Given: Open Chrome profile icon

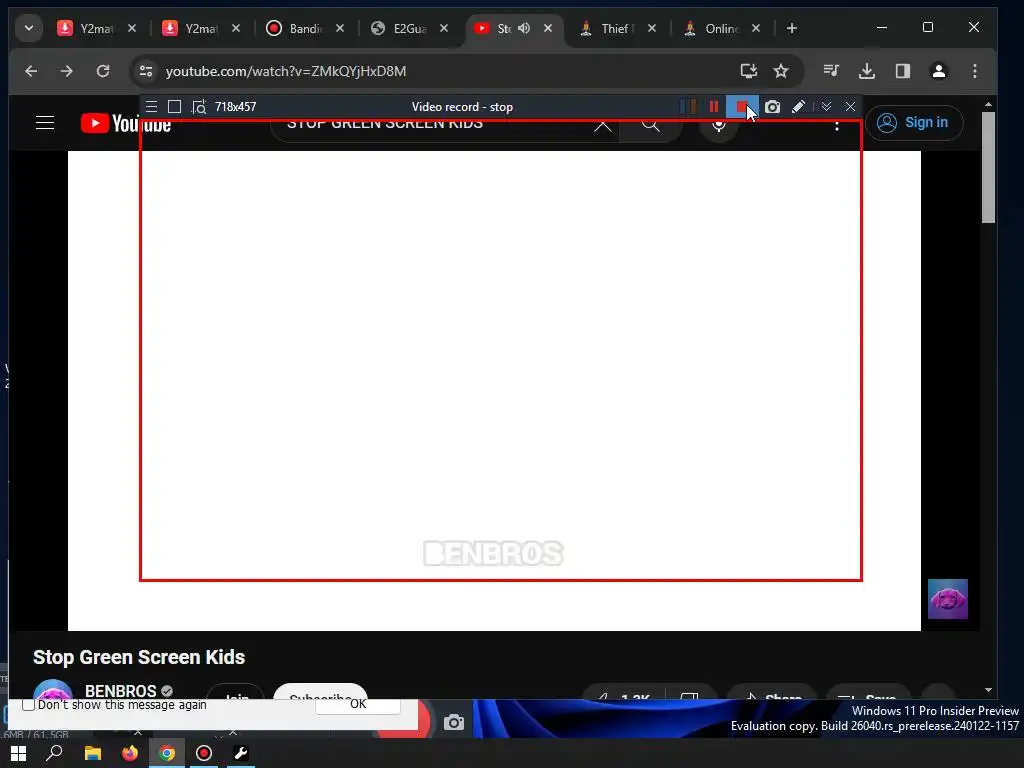Looking at the screenshot, I should 938,71.
